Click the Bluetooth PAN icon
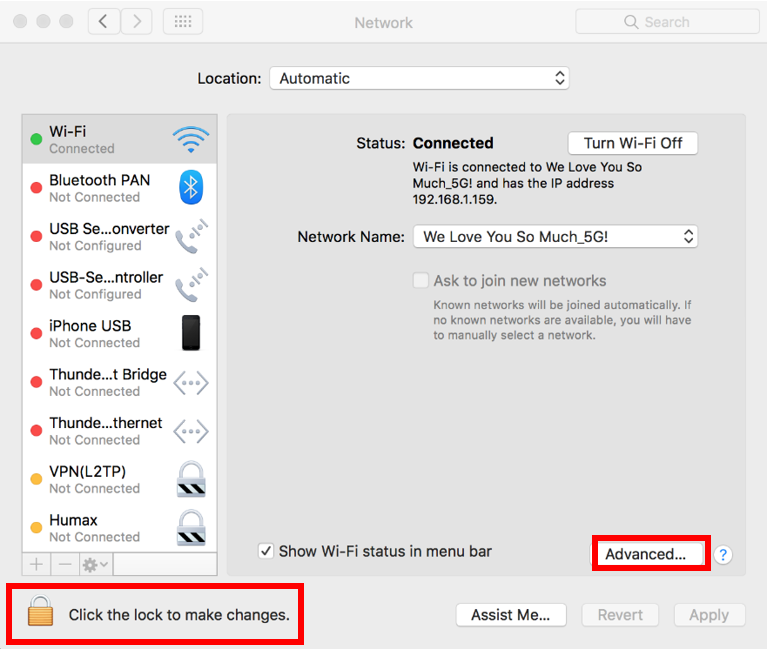The width and height of the screenshot is (768, 649). pyautogui.click(x=191, y=188)
